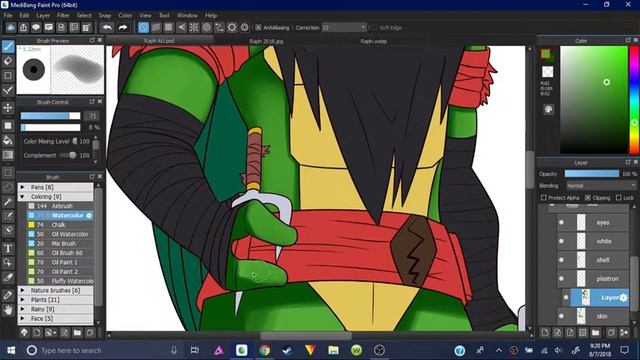Viewport: 640px width, 360px height.
Task: Expand the Plants brush group
Action: (x=23, y=300)
